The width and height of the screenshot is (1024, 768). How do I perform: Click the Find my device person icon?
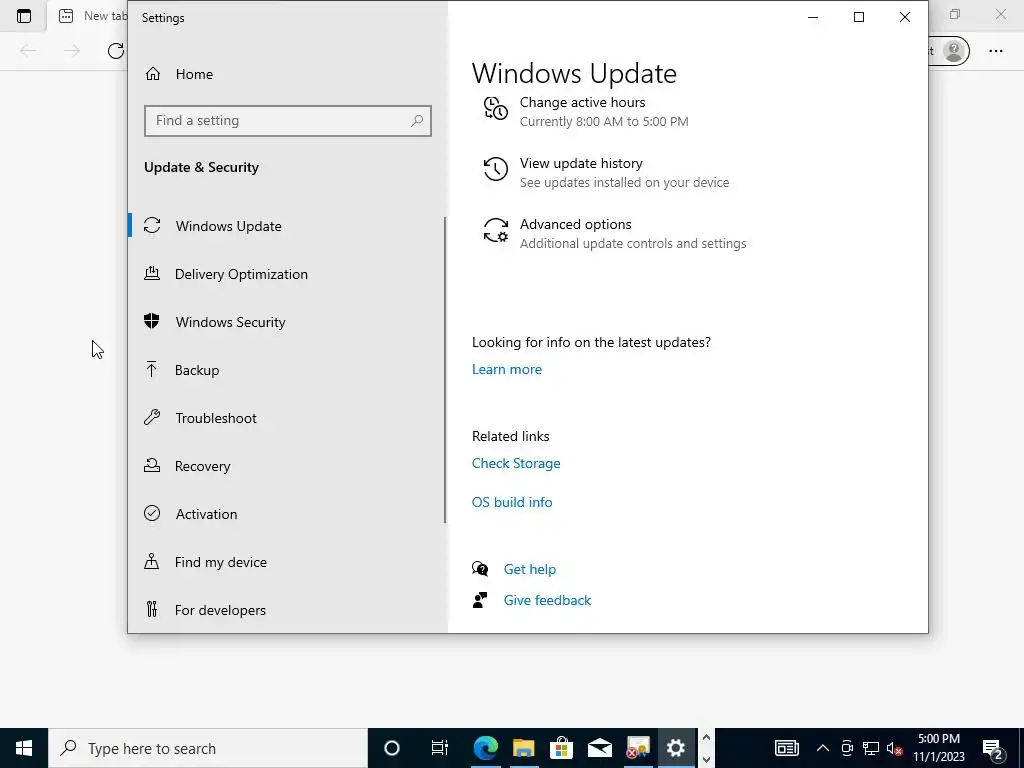[x=152, y=562]
